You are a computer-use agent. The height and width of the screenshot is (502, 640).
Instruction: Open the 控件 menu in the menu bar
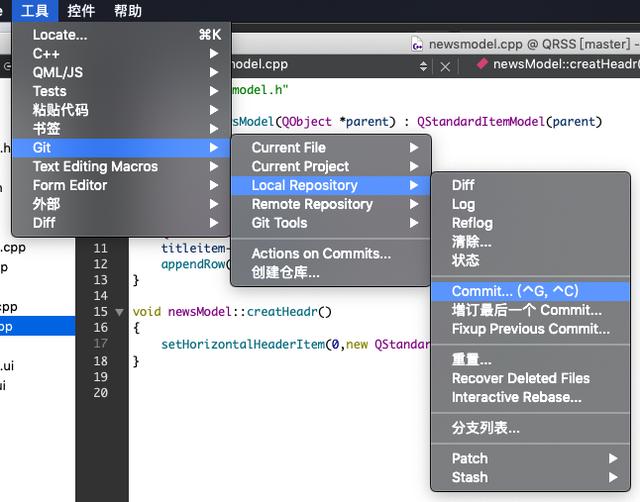click(81, 11)
